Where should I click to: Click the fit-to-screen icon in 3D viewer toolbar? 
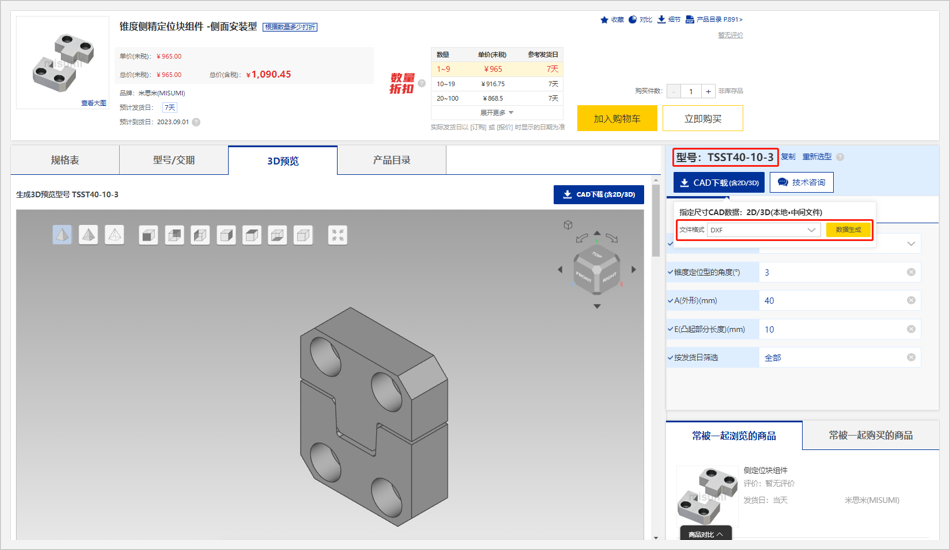[x=338, y=235]
